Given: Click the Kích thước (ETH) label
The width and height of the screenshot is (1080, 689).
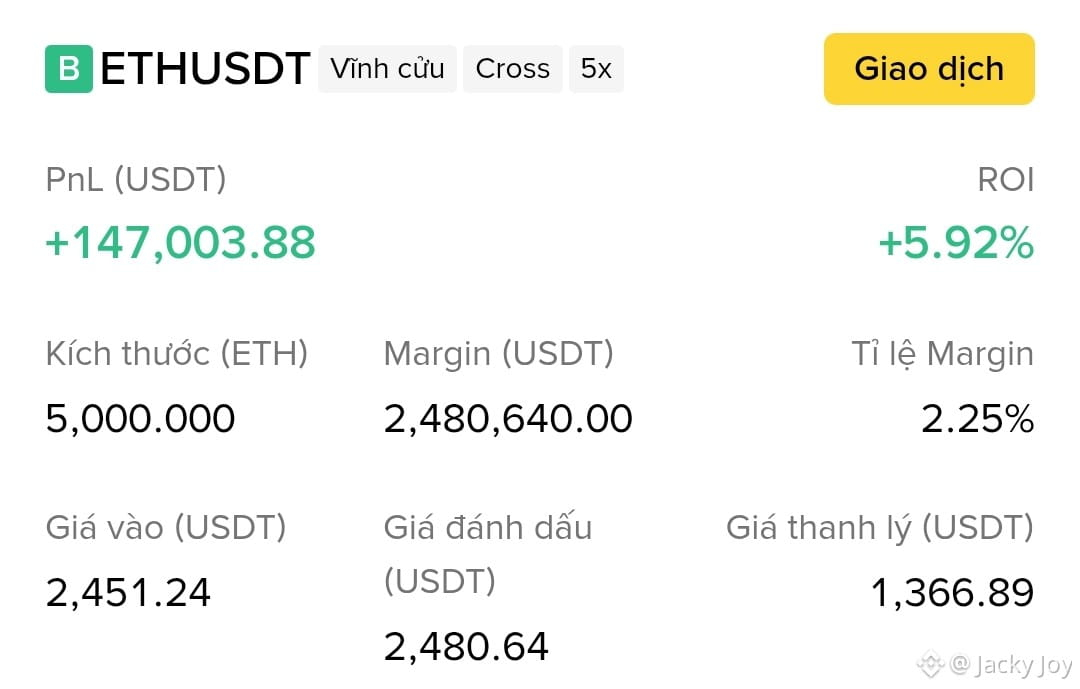Looking at the screenshot, I should pos(177,354).
